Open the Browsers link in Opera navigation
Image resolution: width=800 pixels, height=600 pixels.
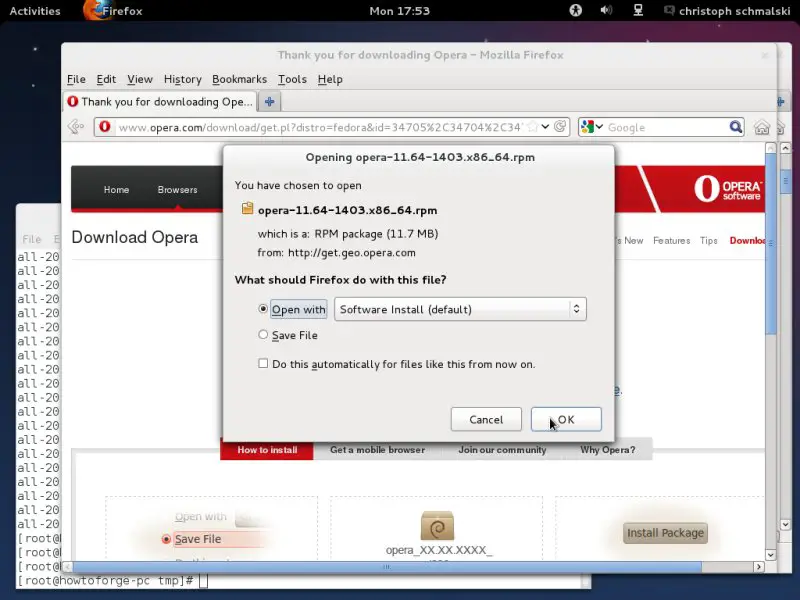pos(178,189)
